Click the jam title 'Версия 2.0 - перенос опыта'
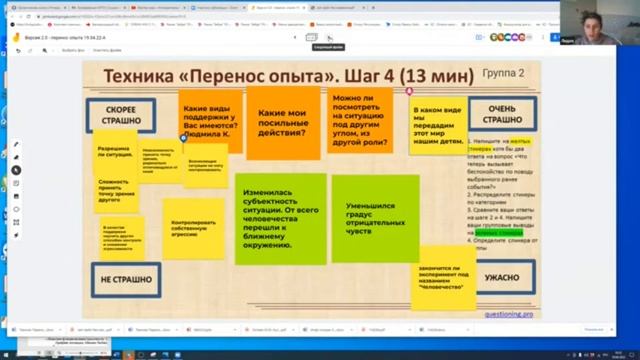Image resolution: width=640 pixels, height=360 pixels. pos(65,38)
